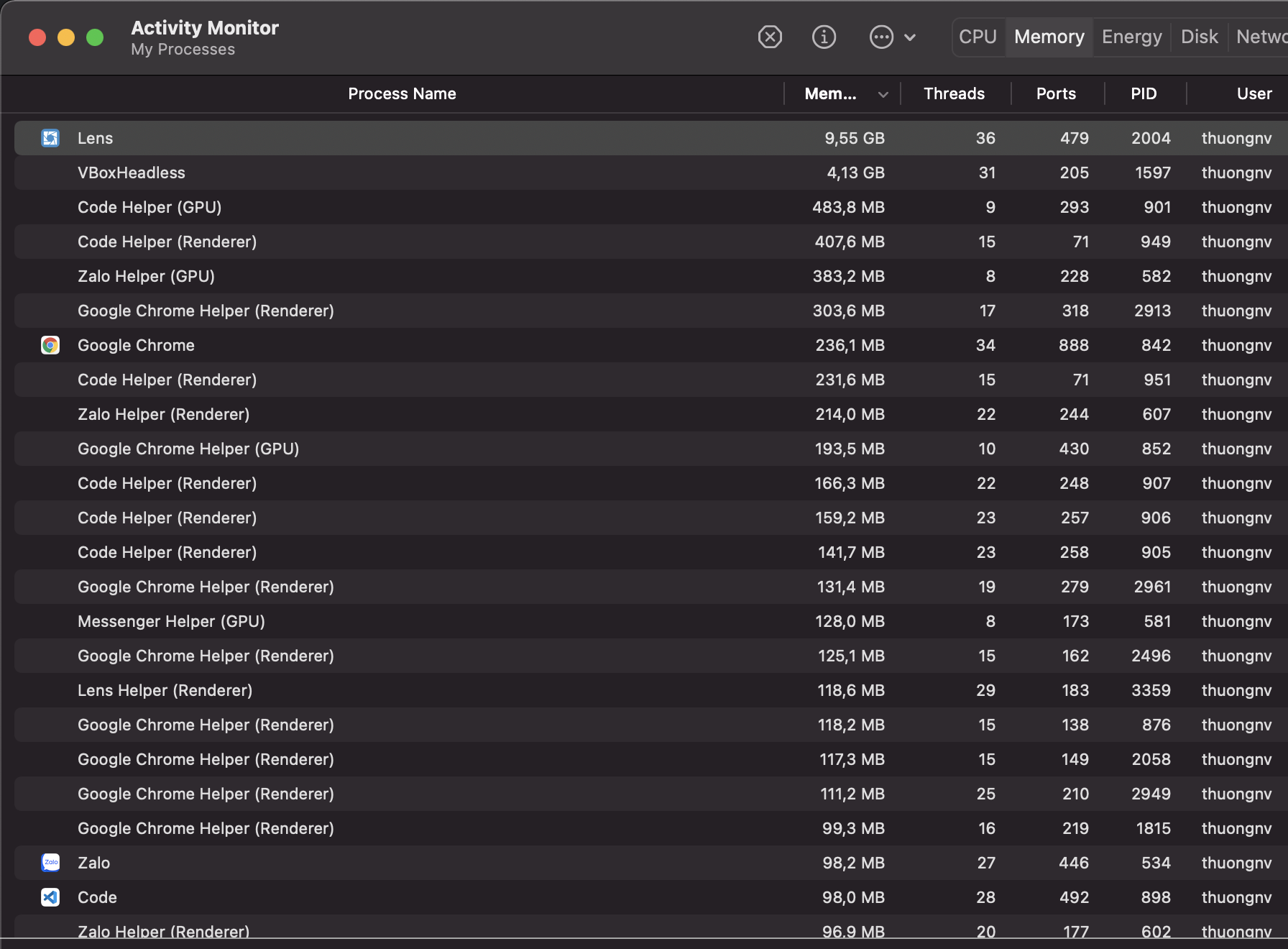Image resolution: width=1288 pixels, height=949 pixels.
Task: Sort by the Threads column header
Action: tap(954, 93)
